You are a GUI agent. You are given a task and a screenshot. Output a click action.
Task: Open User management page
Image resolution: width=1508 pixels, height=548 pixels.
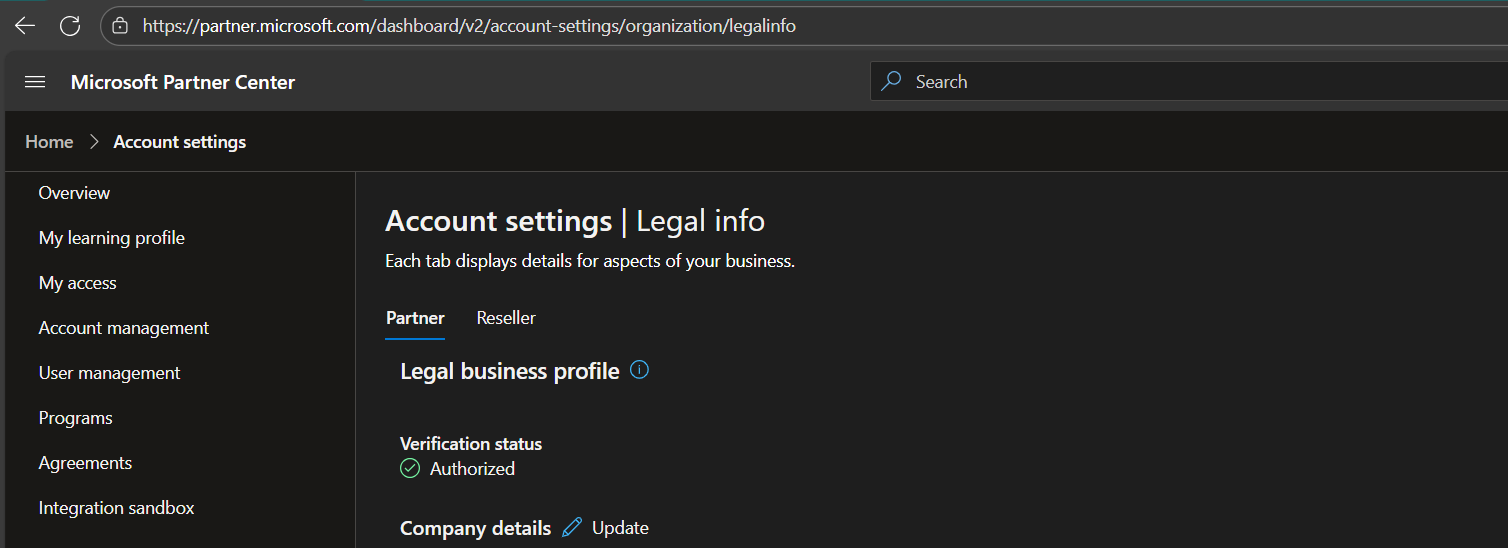pyautogui.click(x=110, y=373)
